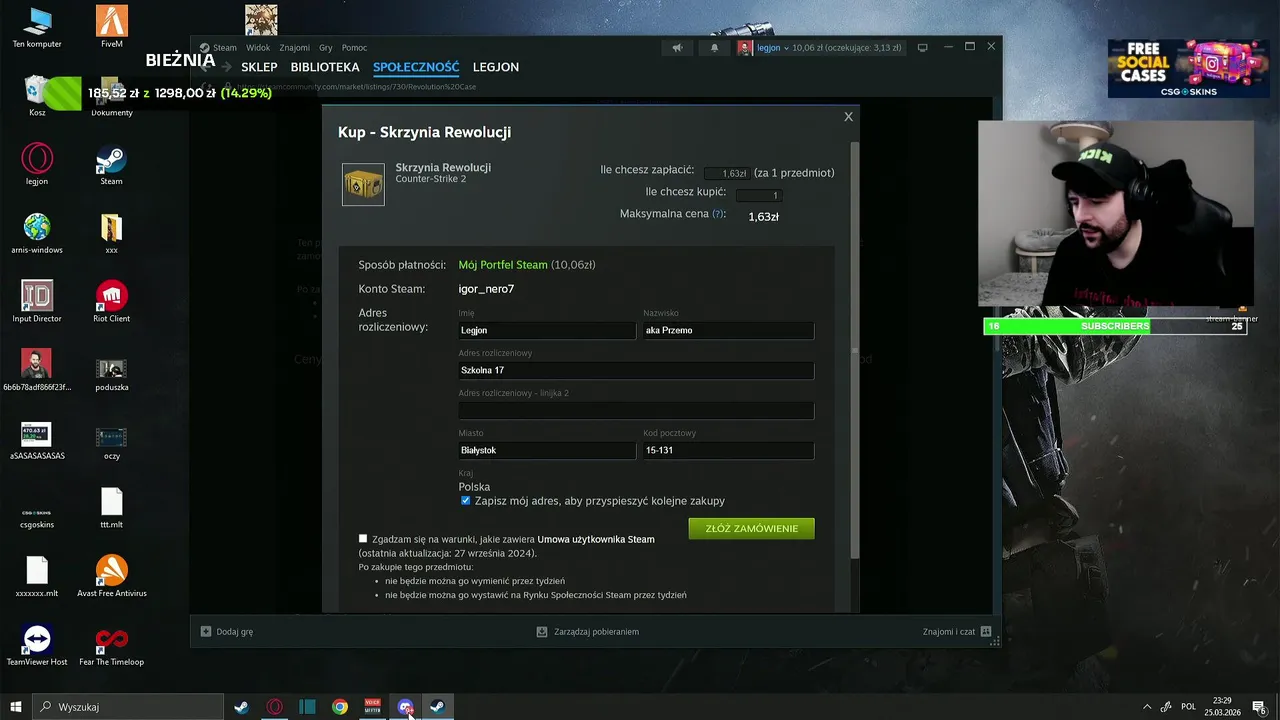Open Pomoc menu
The height and width of the screenshot is (720, 1280).
(x=354, y=47)
